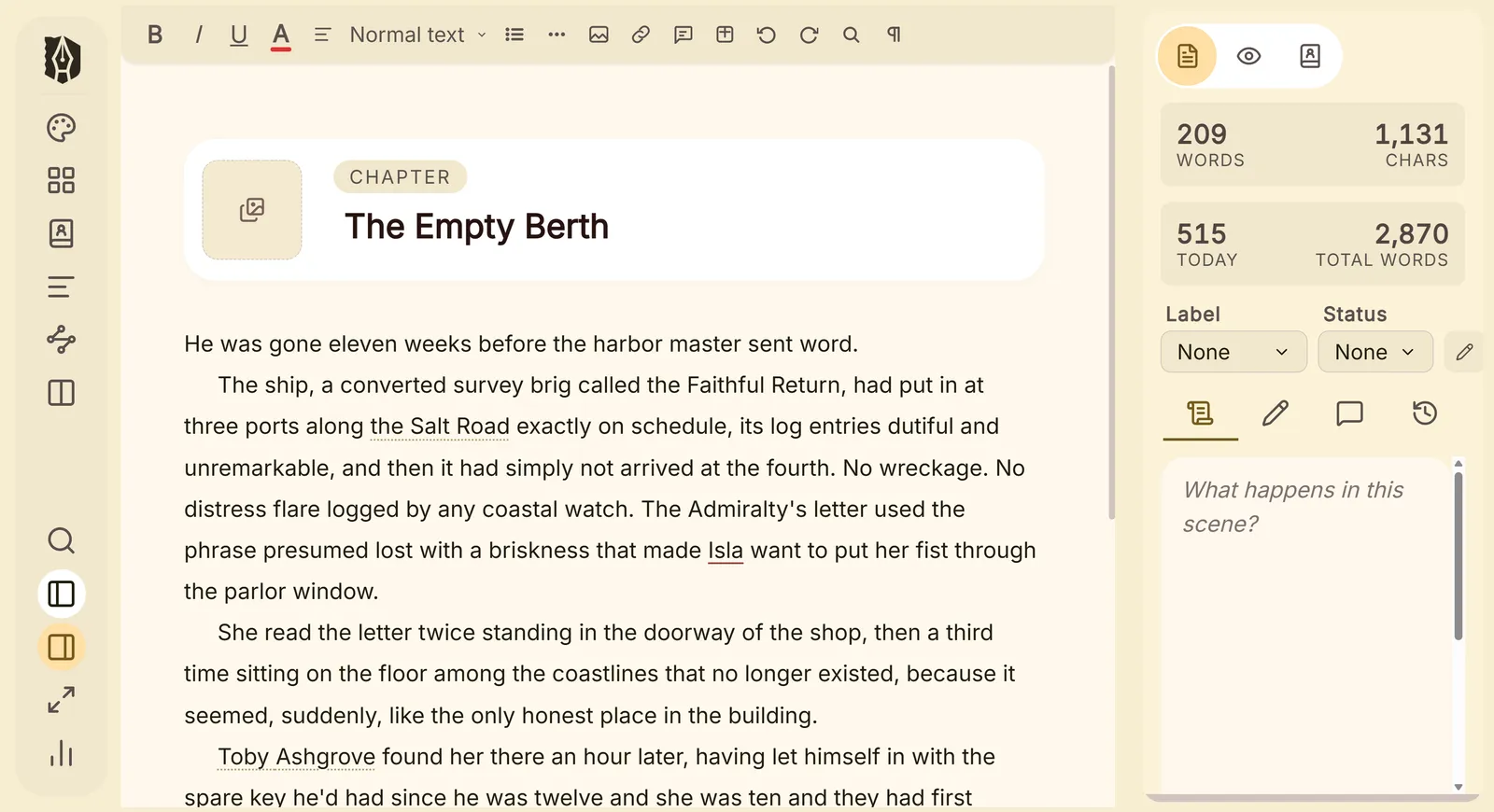1494x812 pixels.
Task: Open the grid dashboard view
Action: (x=62, y=180)
